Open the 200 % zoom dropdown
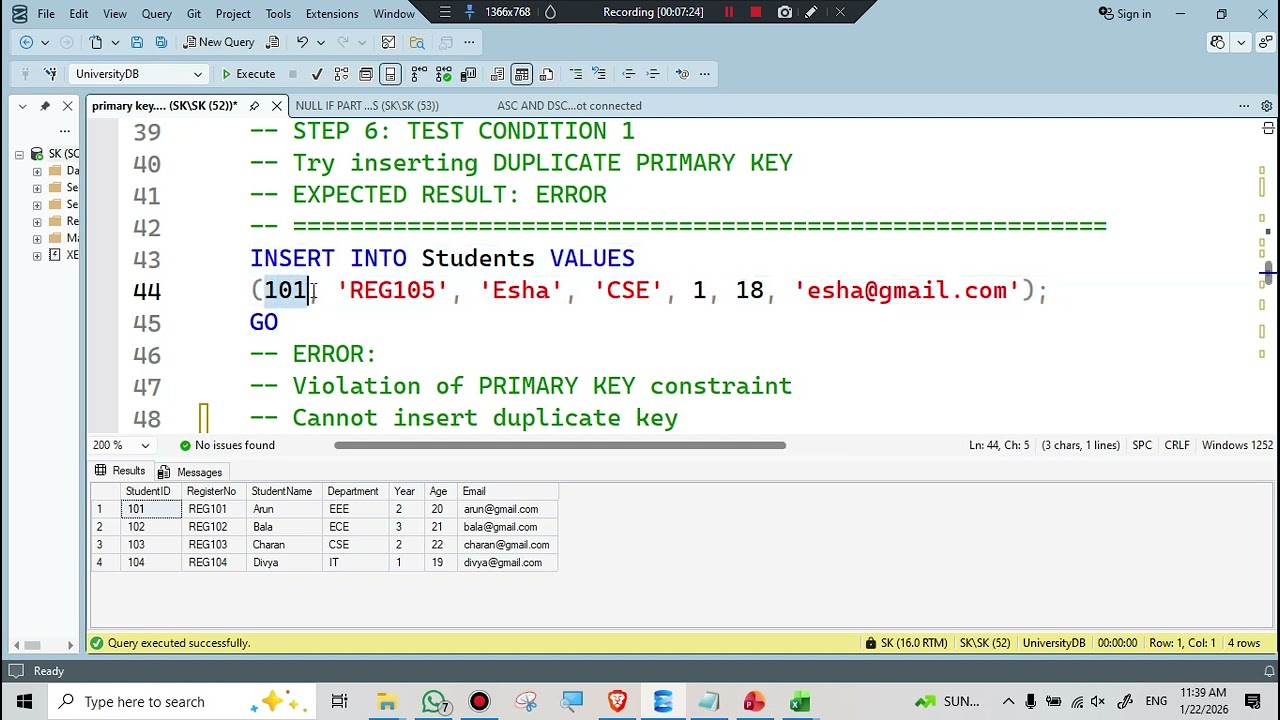Image resolution: width=1280 pixels, height=720 pixels. [x=145, y=445]
